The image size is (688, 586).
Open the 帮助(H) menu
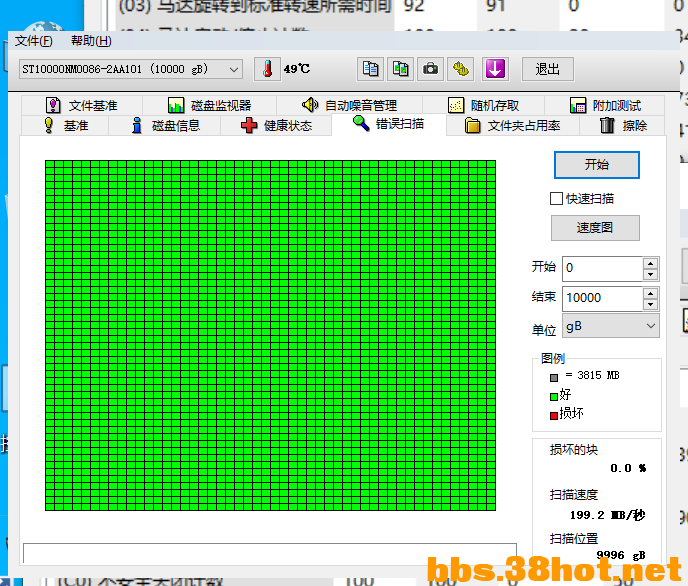click(x=91, y=41)
